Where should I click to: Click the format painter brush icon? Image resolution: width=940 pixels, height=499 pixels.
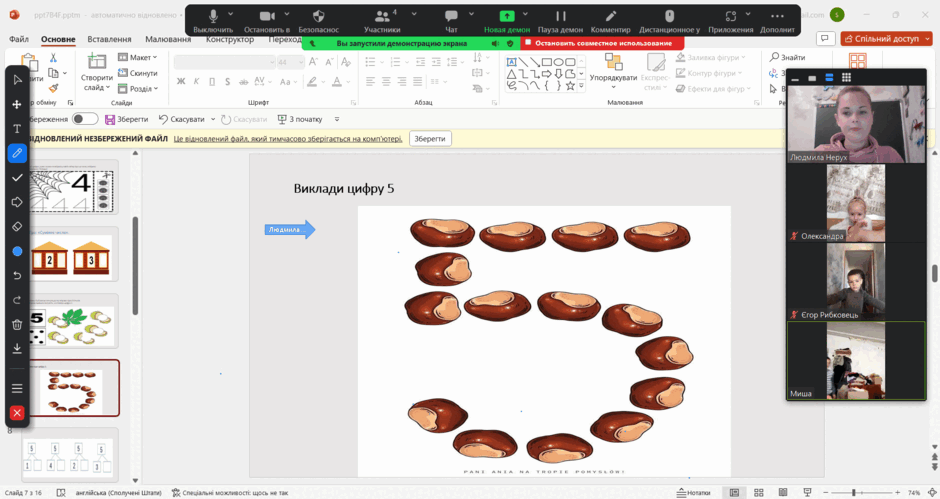coord(53,89)
